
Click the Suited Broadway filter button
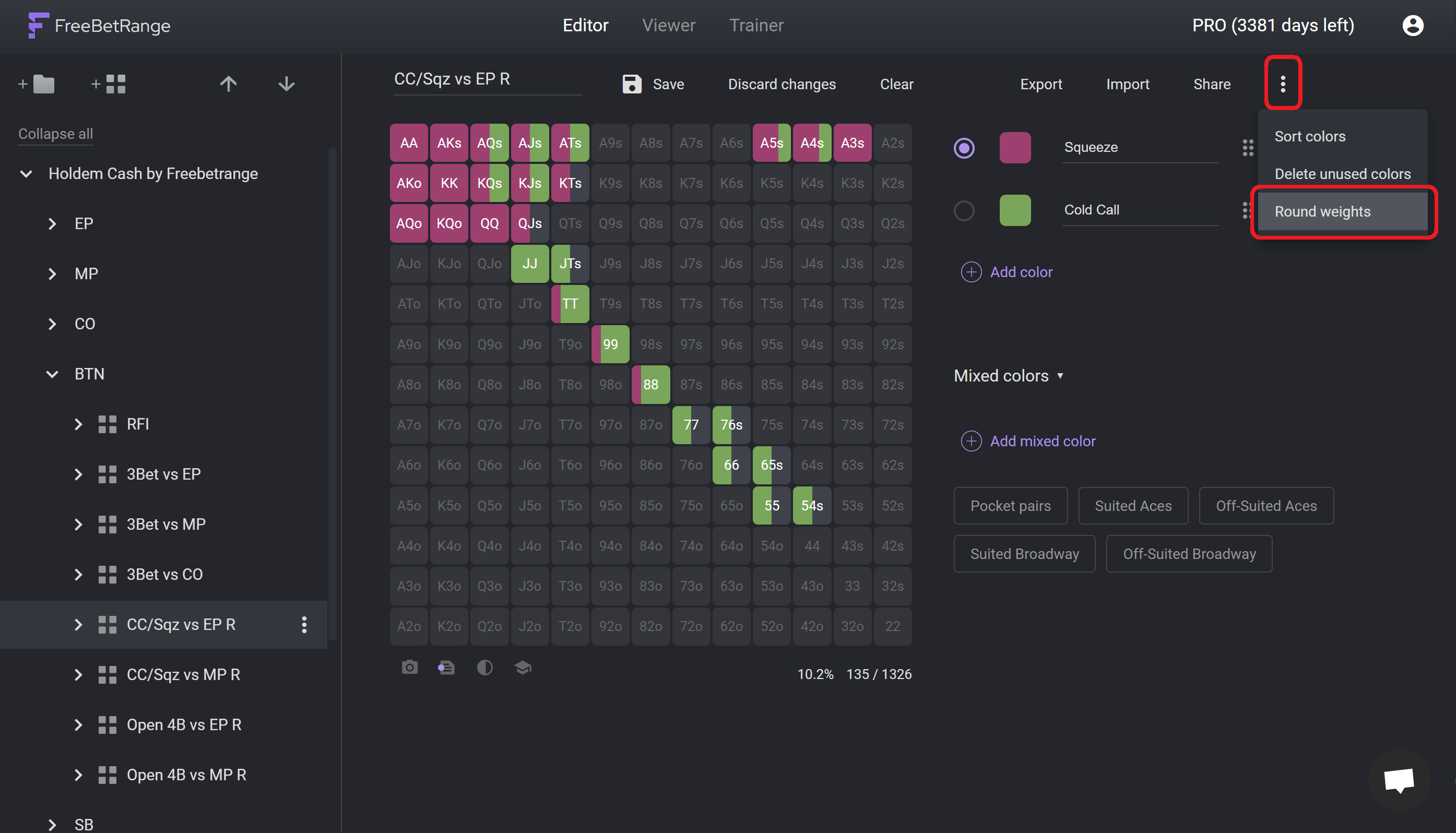(x=1024, y=553)
